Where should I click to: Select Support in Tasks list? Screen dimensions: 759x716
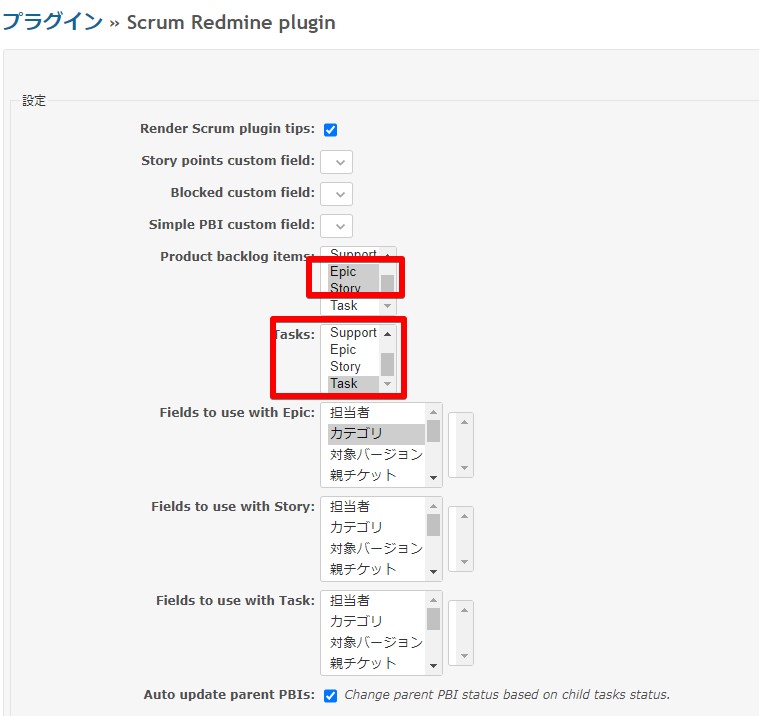coord(353,333)
